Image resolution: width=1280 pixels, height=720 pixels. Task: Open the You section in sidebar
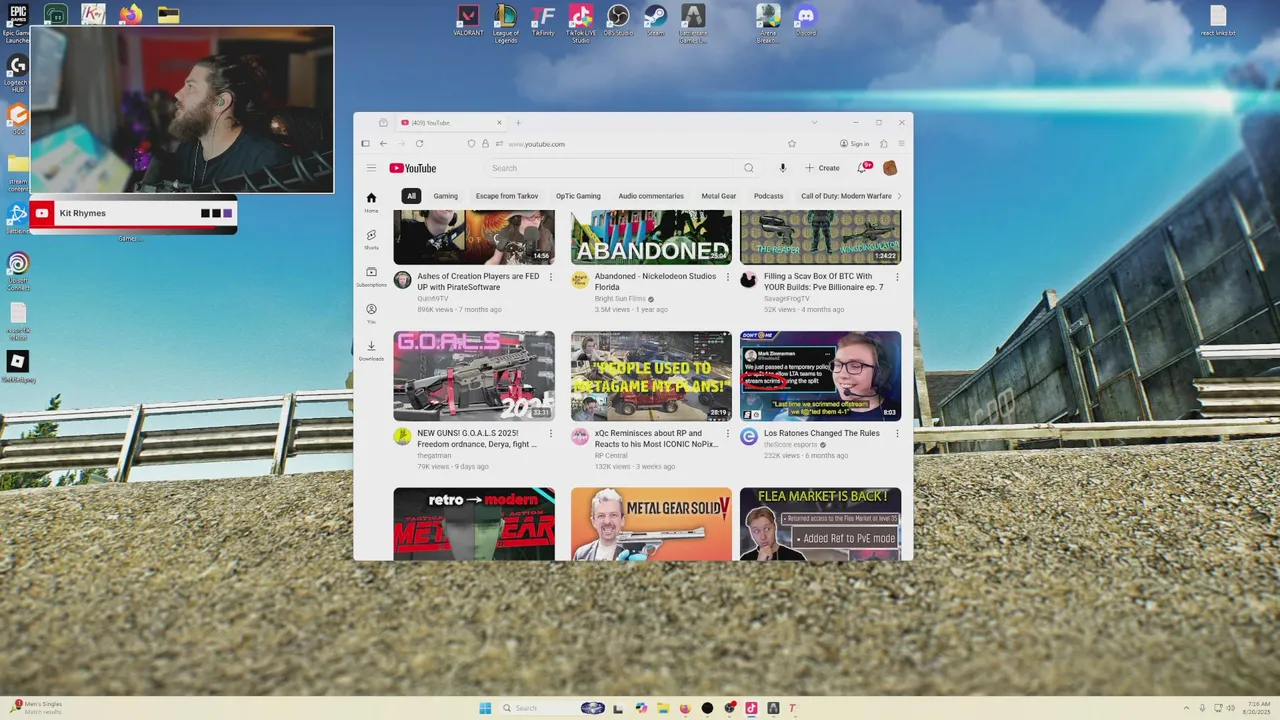[371, 313]
